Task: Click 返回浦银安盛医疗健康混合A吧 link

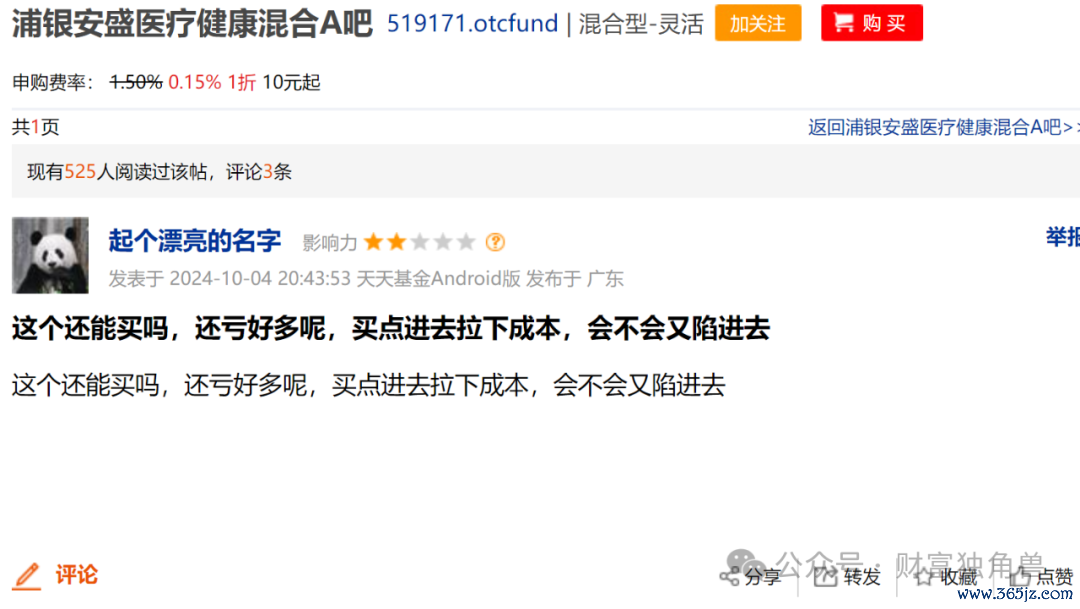Action: point(939,127)
